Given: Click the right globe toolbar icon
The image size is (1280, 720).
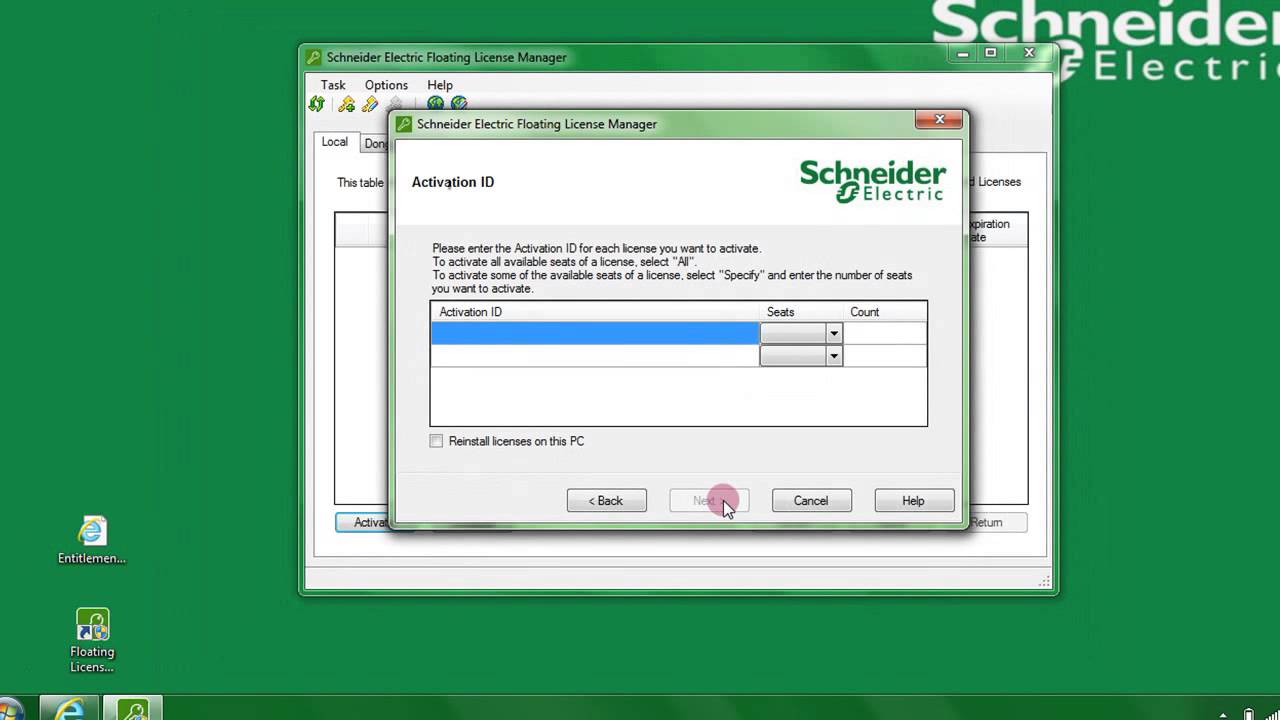Looking at the screenshot, I should 459,103.
